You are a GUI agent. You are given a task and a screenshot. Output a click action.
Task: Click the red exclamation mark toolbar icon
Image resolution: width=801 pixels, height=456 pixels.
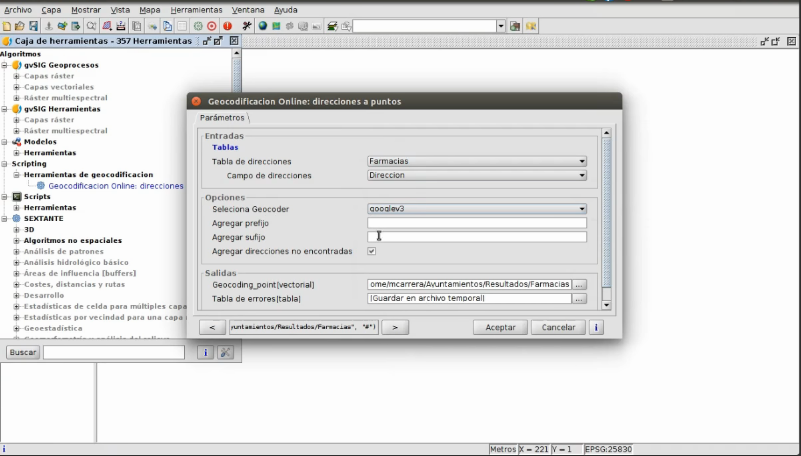[227, 25]
